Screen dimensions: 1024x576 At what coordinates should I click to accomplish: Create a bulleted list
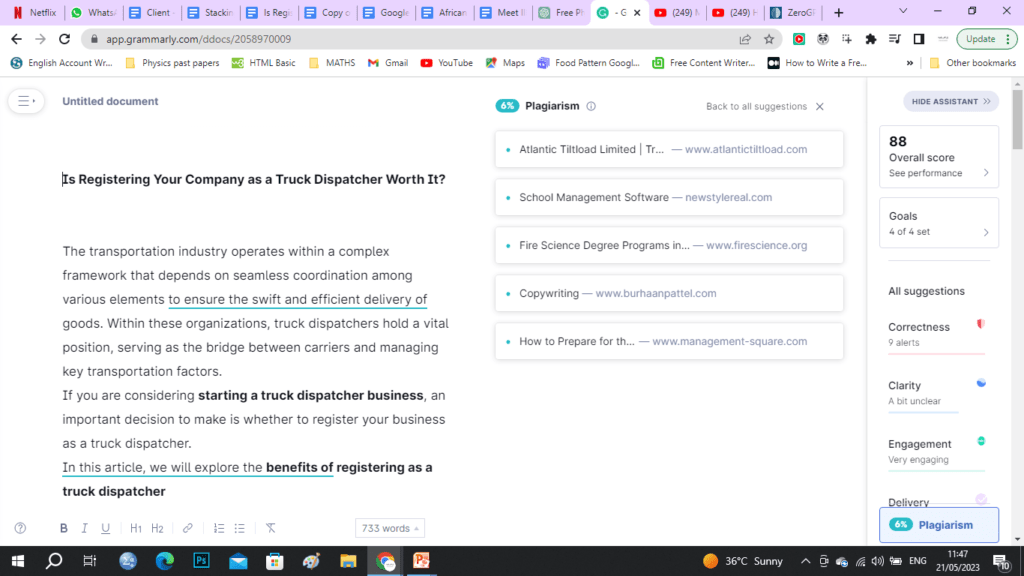[240, 528]
